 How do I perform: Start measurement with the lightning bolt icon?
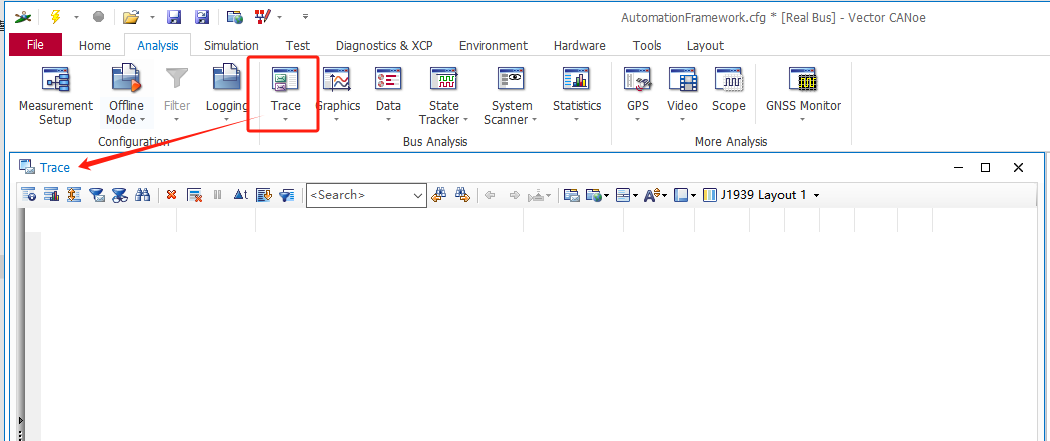[x=55, y=17]
